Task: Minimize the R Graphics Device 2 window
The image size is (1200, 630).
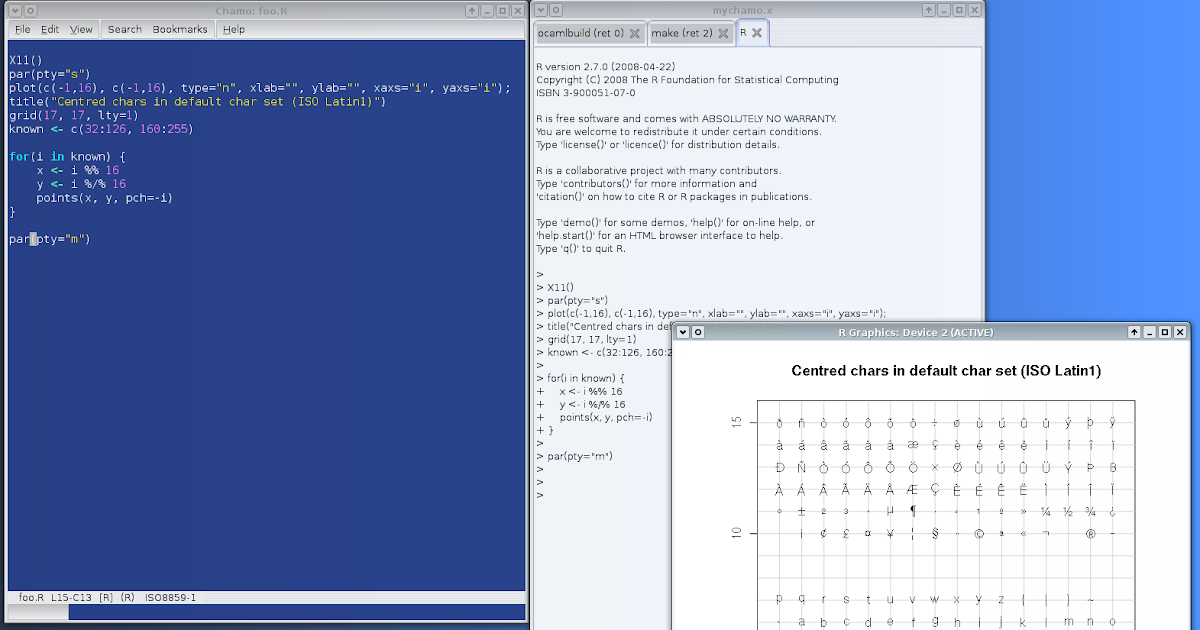Action: (x=1149, y=332)
